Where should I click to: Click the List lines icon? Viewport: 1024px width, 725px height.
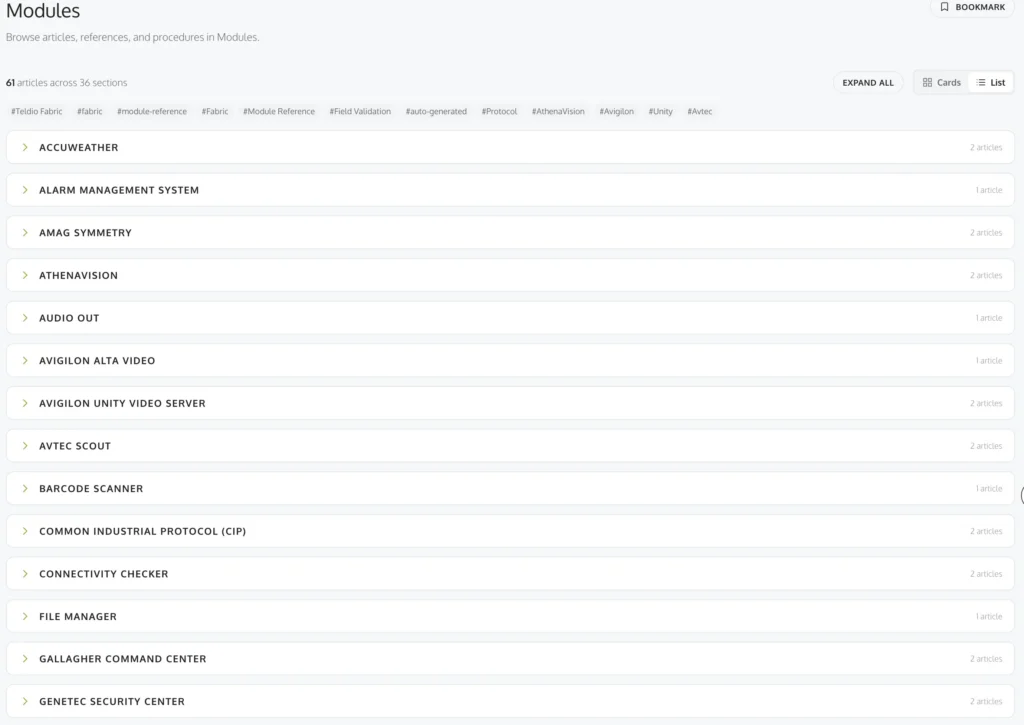pyautogui.click(x=981, y=83)
